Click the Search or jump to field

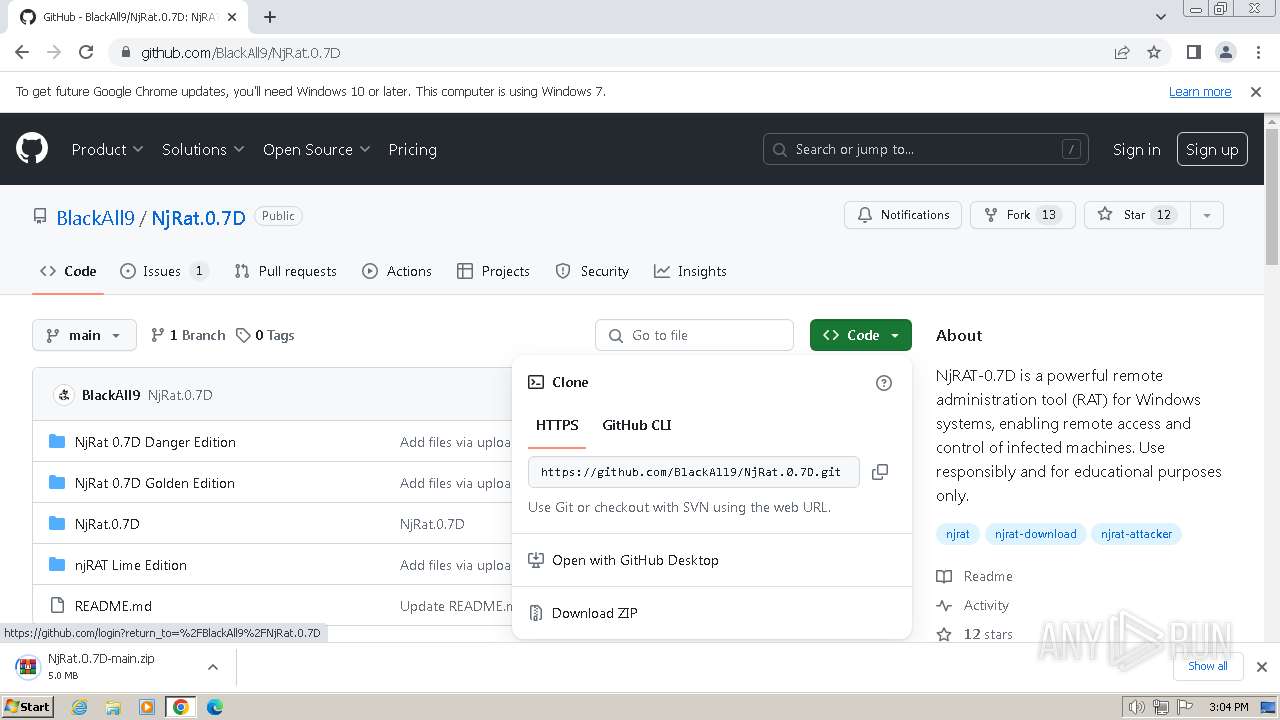pos(926,149)
